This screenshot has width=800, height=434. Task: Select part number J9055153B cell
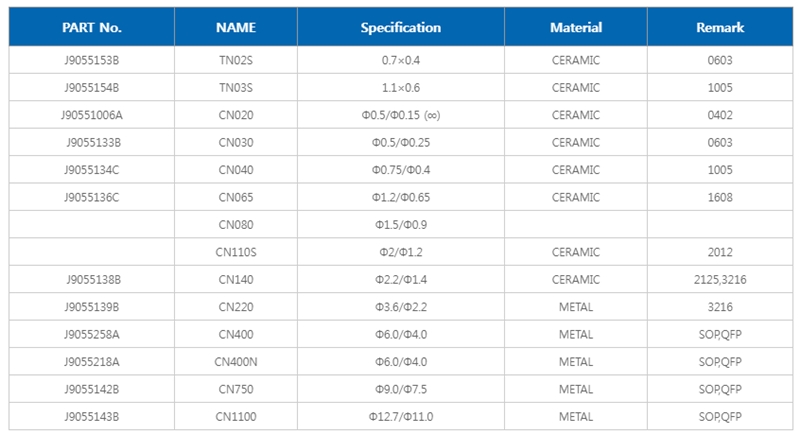point(91,60)
